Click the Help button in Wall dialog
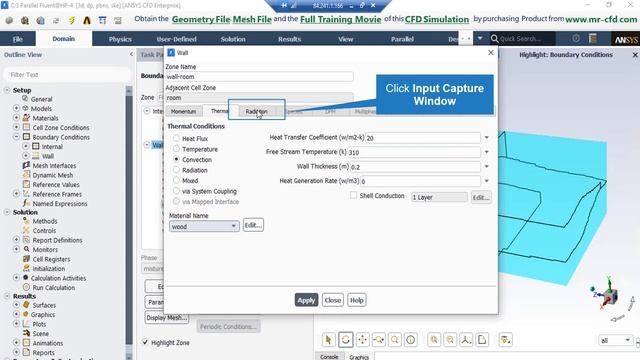The height and width of the screenshot is (360, 640). (357, 300)
